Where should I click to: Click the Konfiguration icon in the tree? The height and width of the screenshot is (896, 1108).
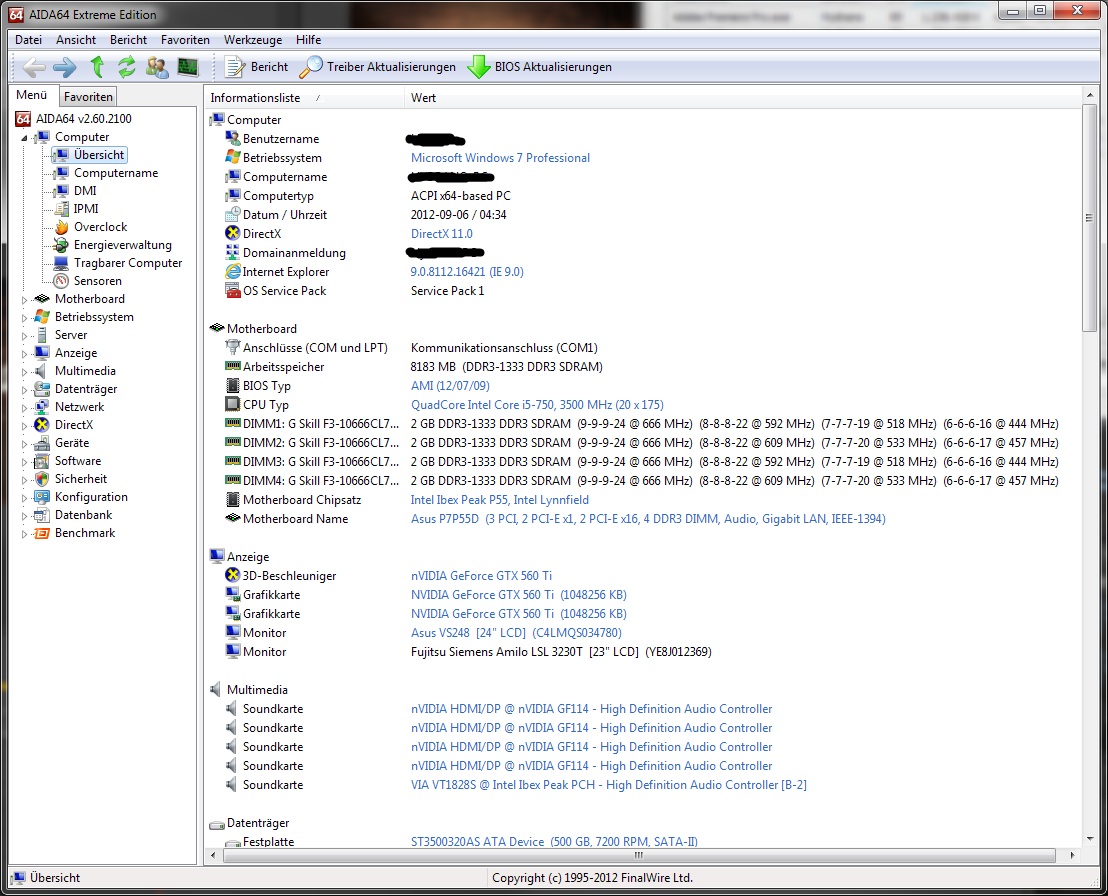pyautogui.click(x=42, y=497)
